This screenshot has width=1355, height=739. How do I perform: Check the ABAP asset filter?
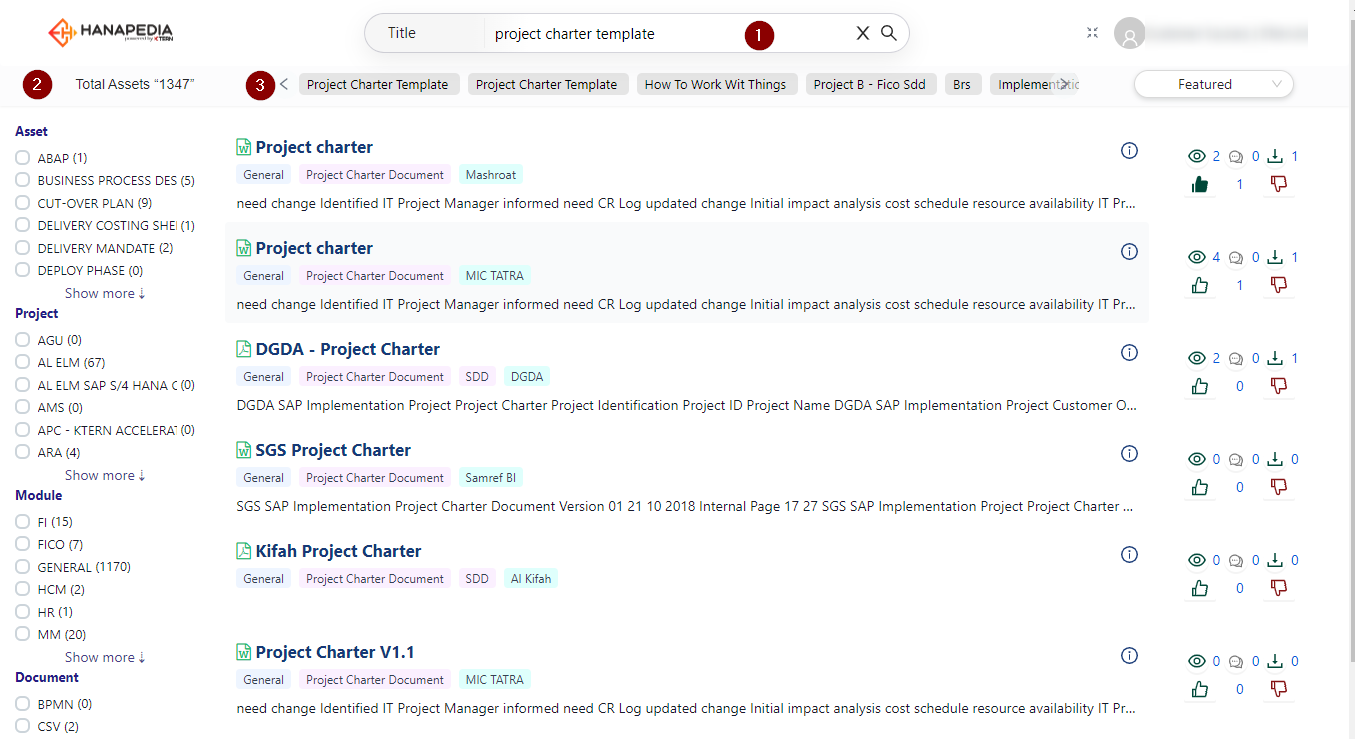pos(23,158)
